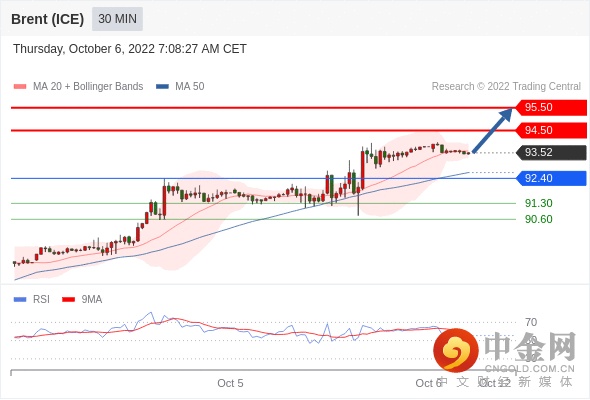
Task: Click the 95.50 resistance price tag
Action: 551,107
